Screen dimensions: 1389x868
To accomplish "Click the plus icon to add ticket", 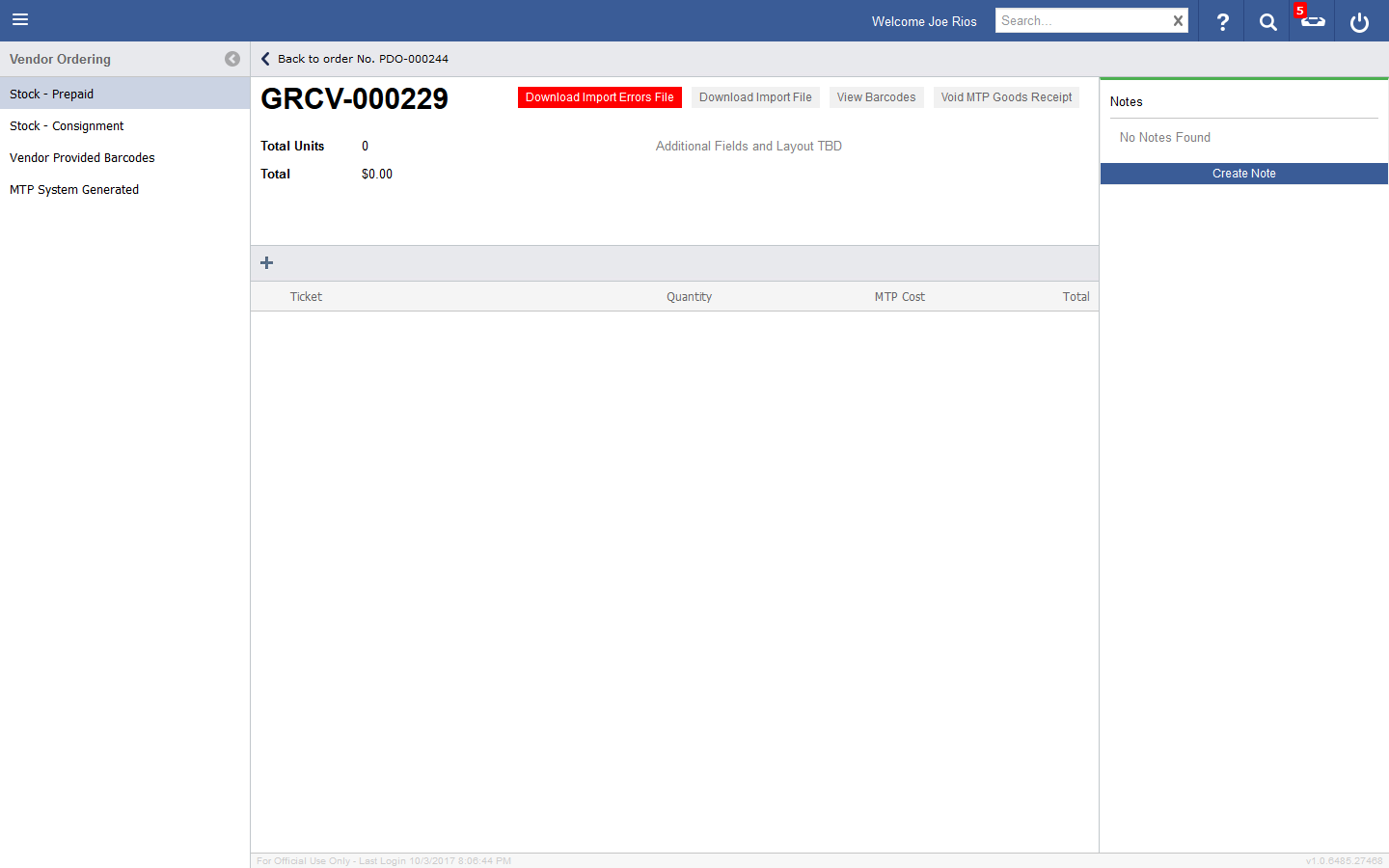I will [x=267, y=263].
